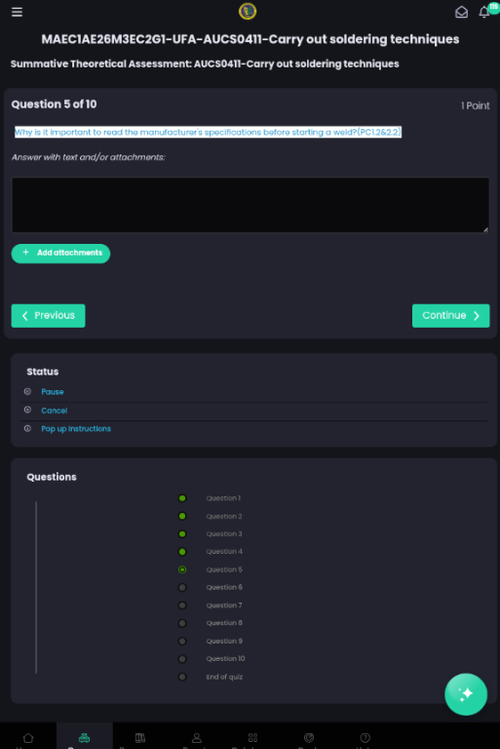Click 'Answer with text and/or attachments' label
The height and width of the screenshot is (749, 500).
pyautogui.click(x=88, y=157)
